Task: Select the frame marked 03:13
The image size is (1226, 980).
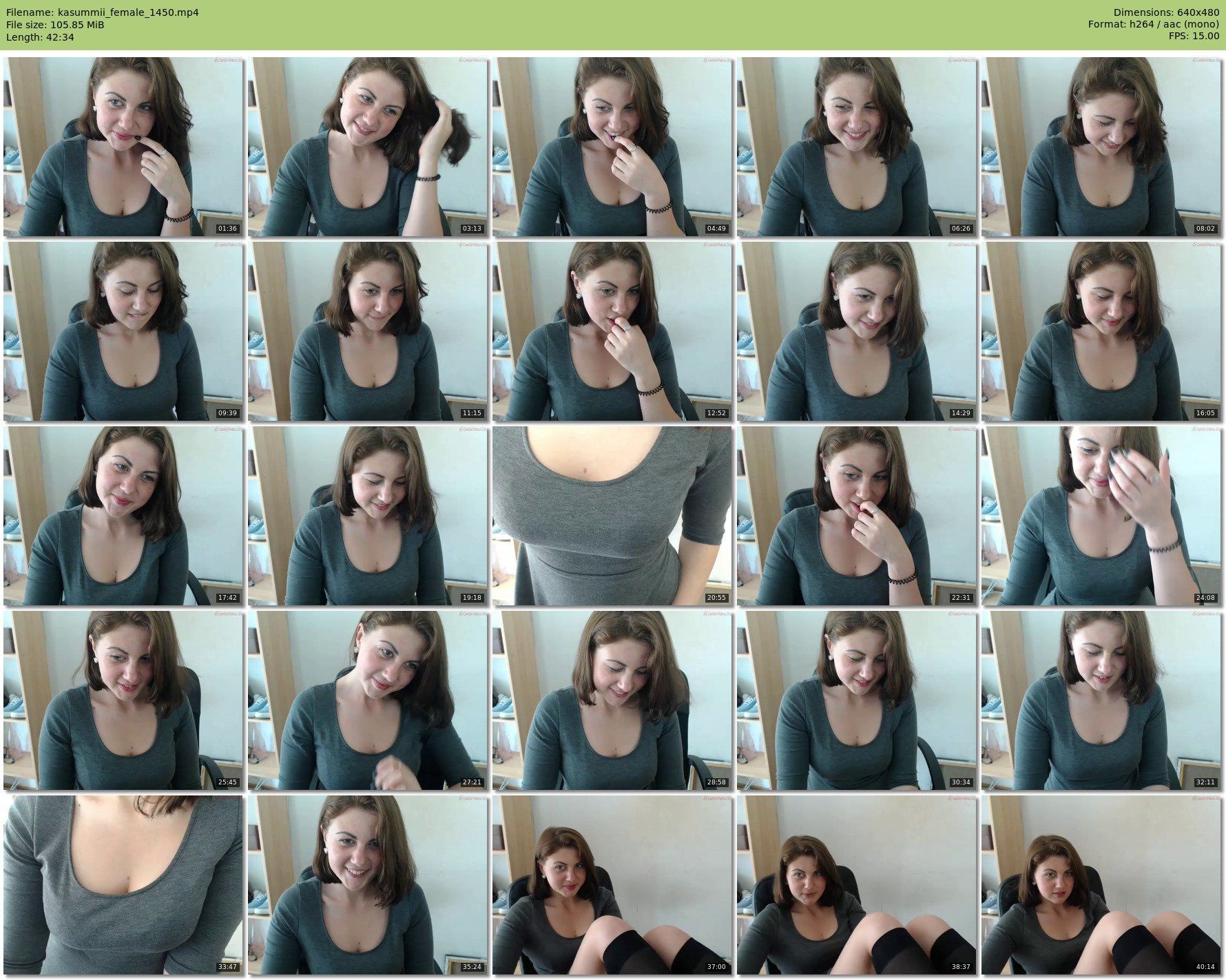Action: tap(367, 147)
